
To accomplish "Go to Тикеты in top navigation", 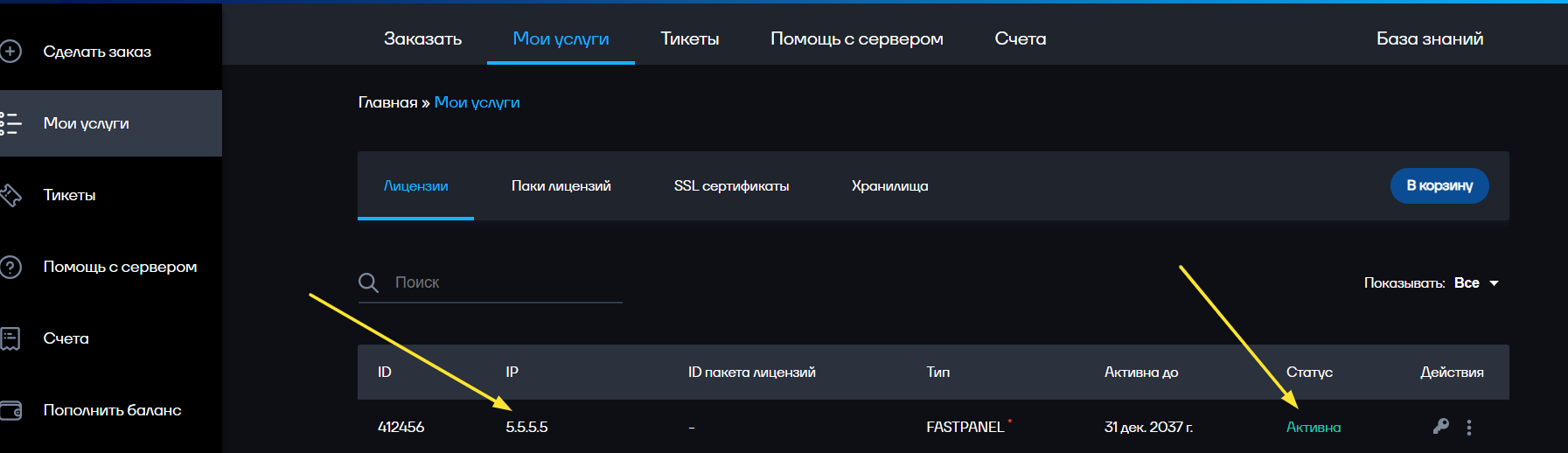I will pyautogui.click(x=690, y=38).
